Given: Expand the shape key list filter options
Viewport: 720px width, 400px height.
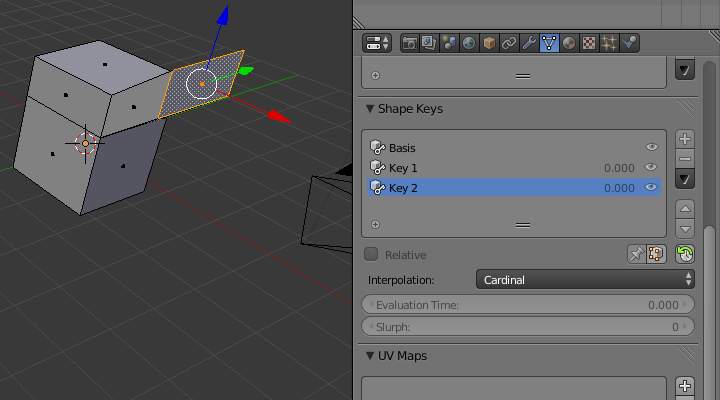Looking at the screenshot, I should [375, 225].
